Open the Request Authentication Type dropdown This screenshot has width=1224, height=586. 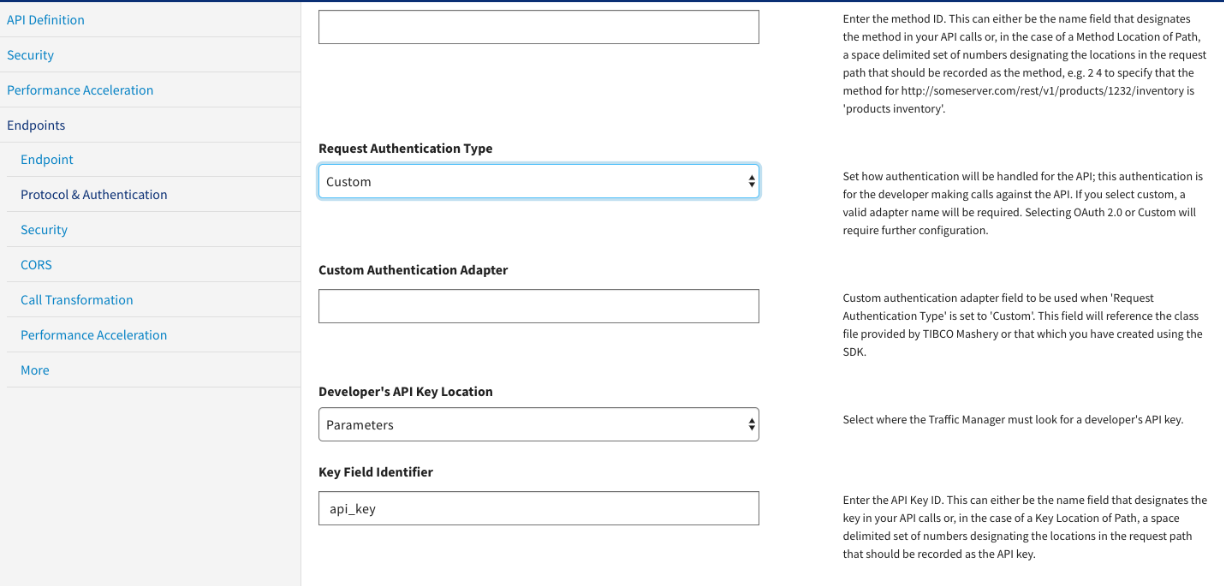(x=538, y=182)
